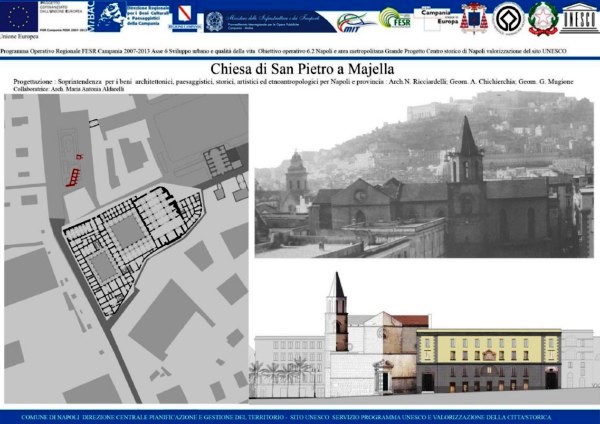600x424 pixels.
Task: Click the Ministero delle Infrastrutture banner
Action: tap(269, 21)
